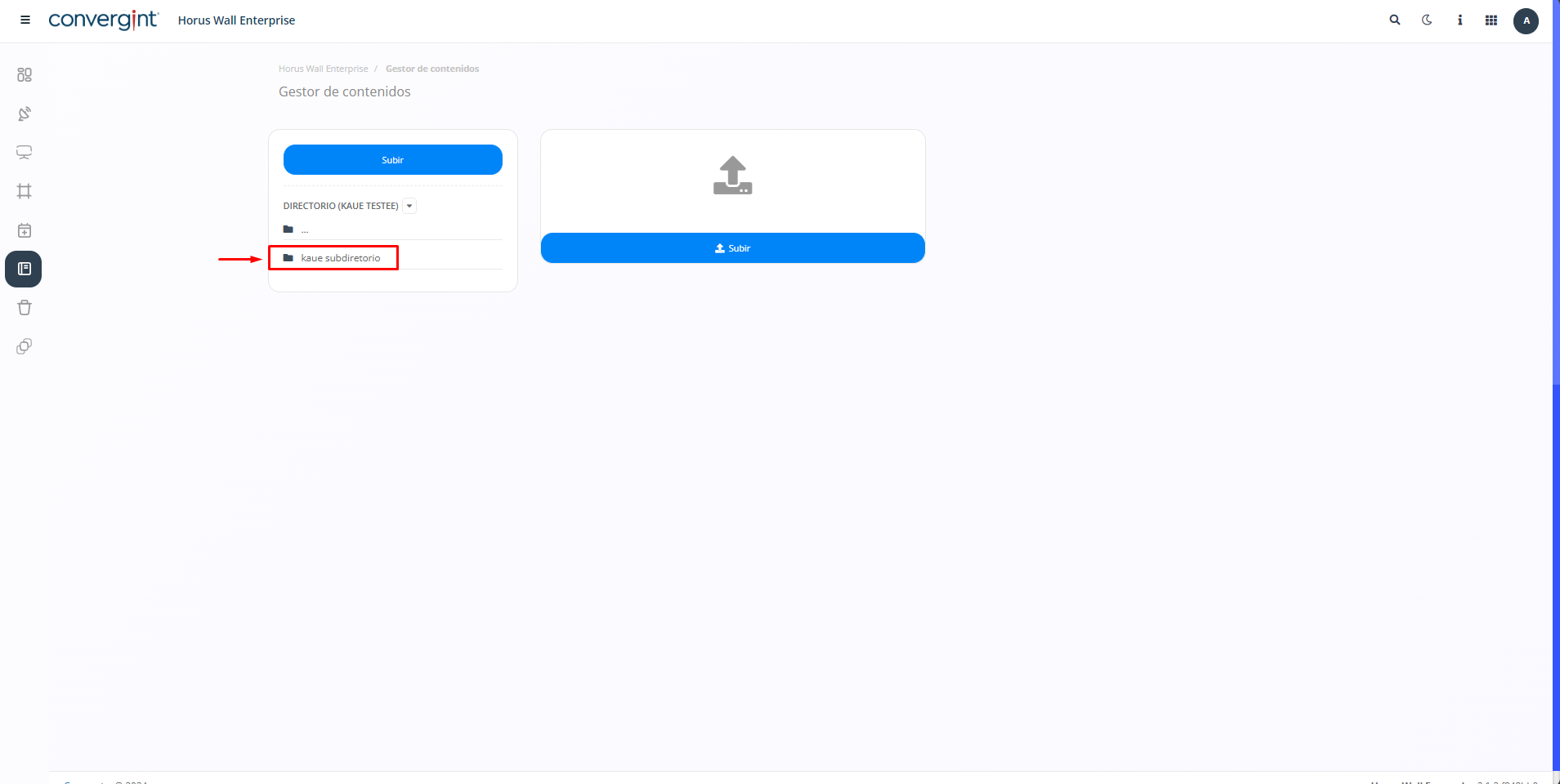This screenshot has height=784, width=1560.
Task: Open the monitor display sidebar icon
Action: click(x=25, y=153)
